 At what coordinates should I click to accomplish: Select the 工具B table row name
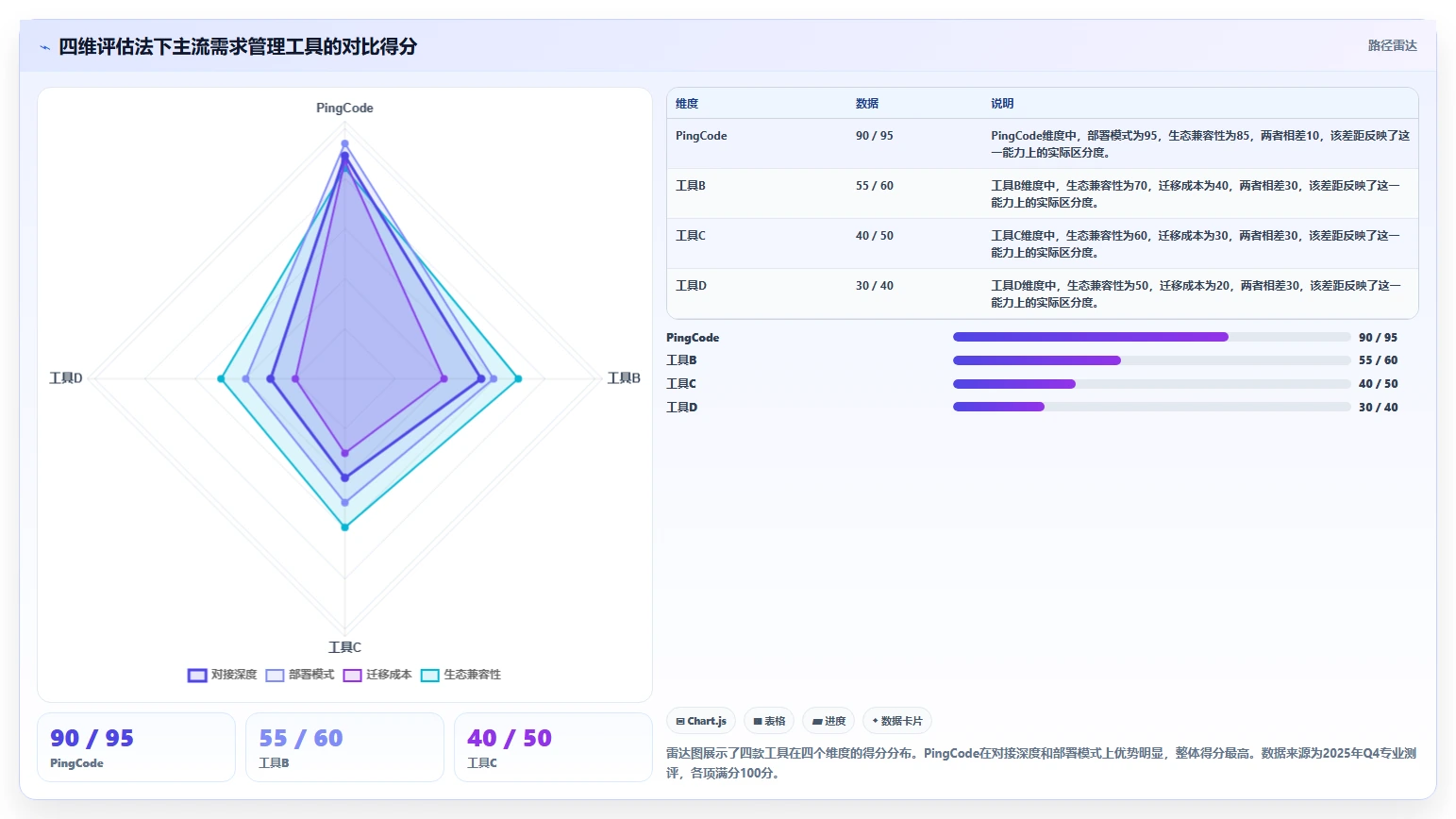(691, 186)
